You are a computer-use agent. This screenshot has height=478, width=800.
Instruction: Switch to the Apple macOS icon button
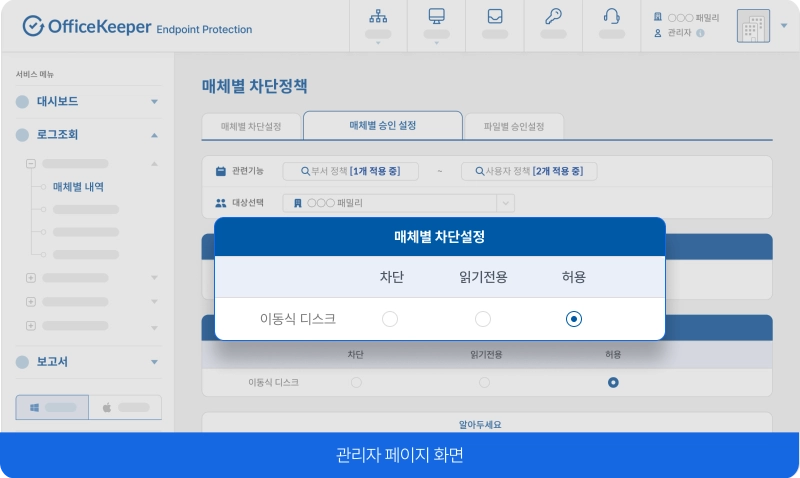tap(125, 408)
